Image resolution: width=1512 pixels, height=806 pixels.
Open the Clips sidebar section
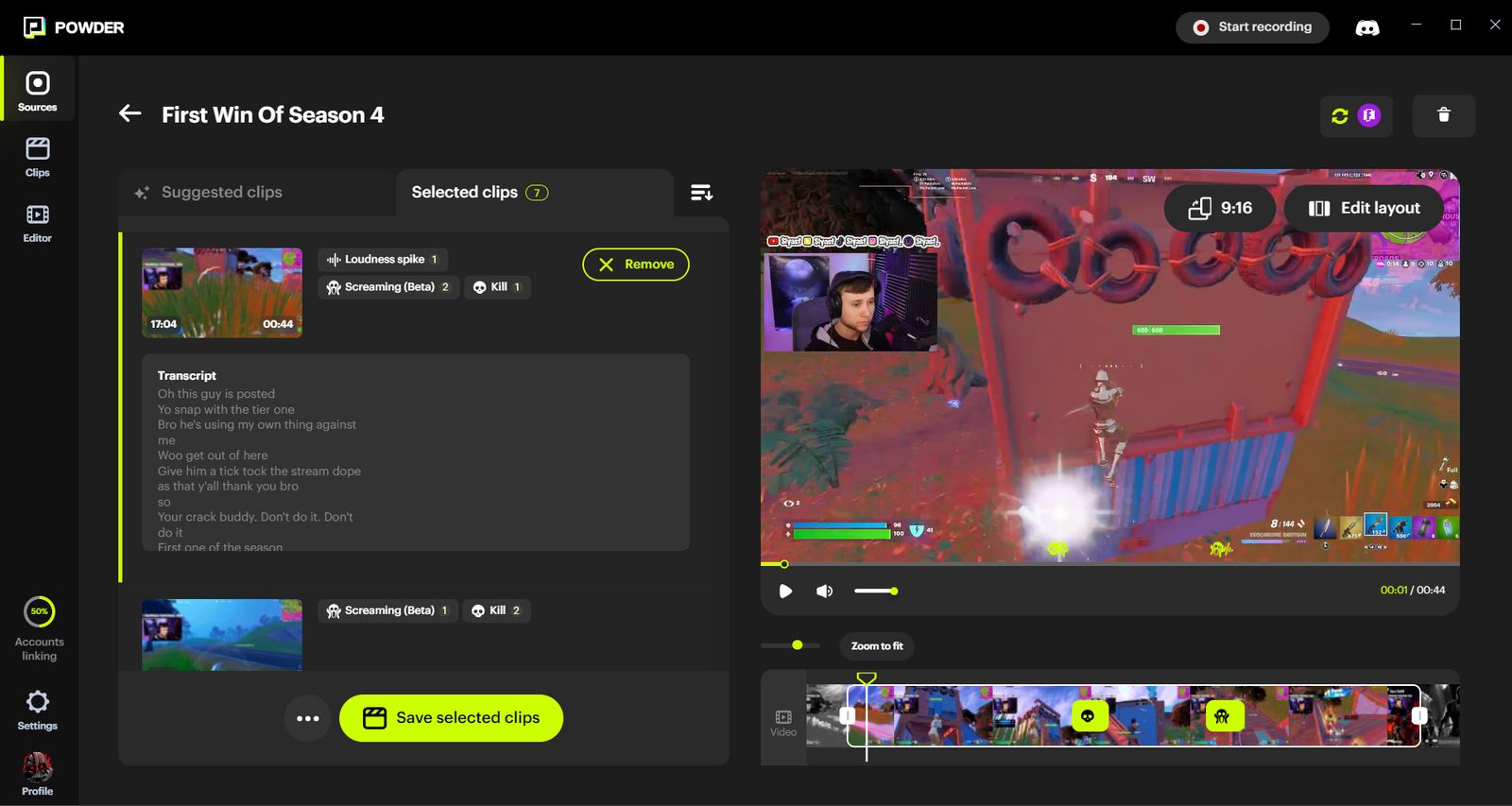38,157
